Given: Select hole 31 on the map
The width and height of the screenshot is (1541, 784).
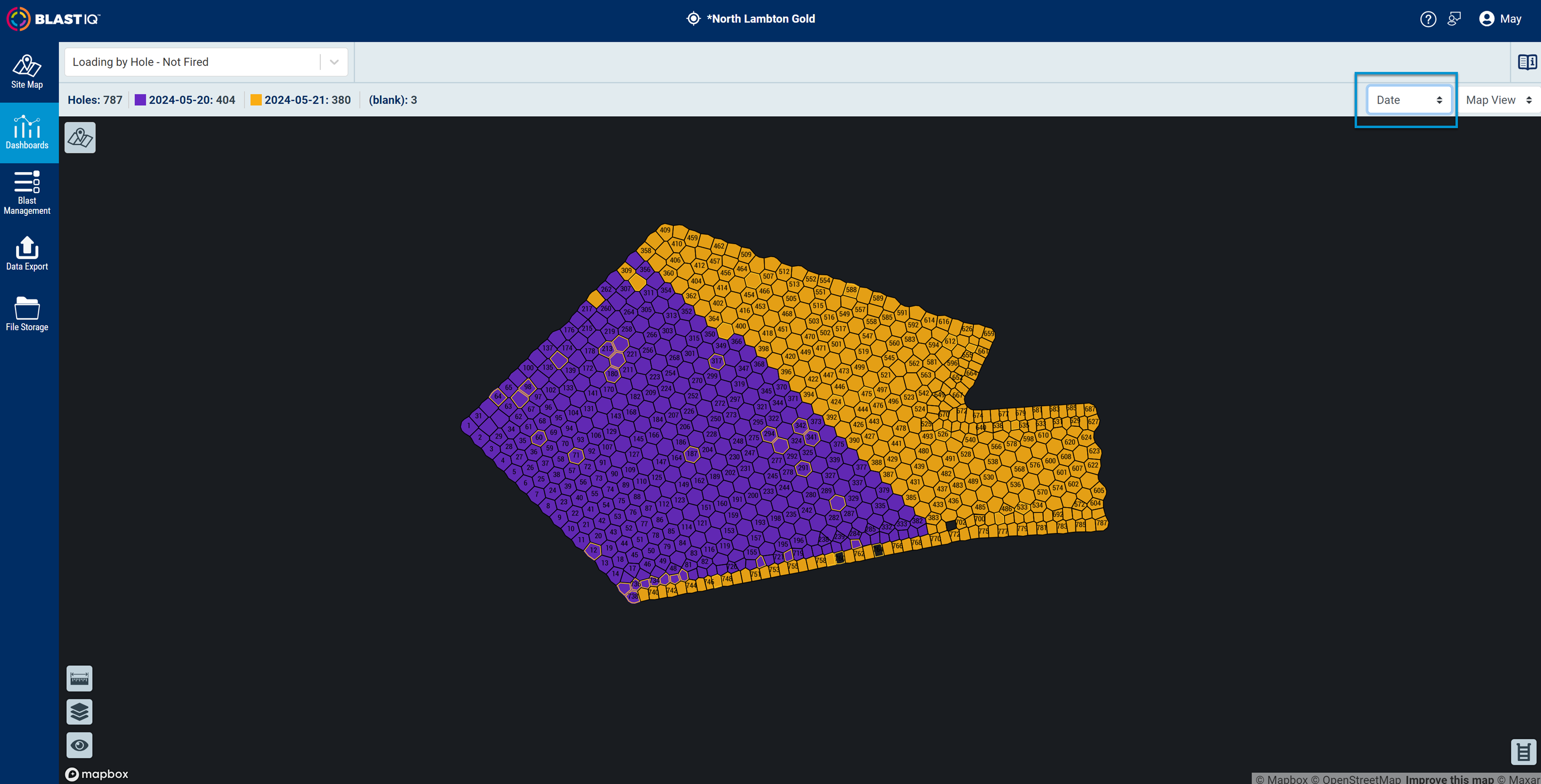Looking at the screenshot, I should [478, 416].
